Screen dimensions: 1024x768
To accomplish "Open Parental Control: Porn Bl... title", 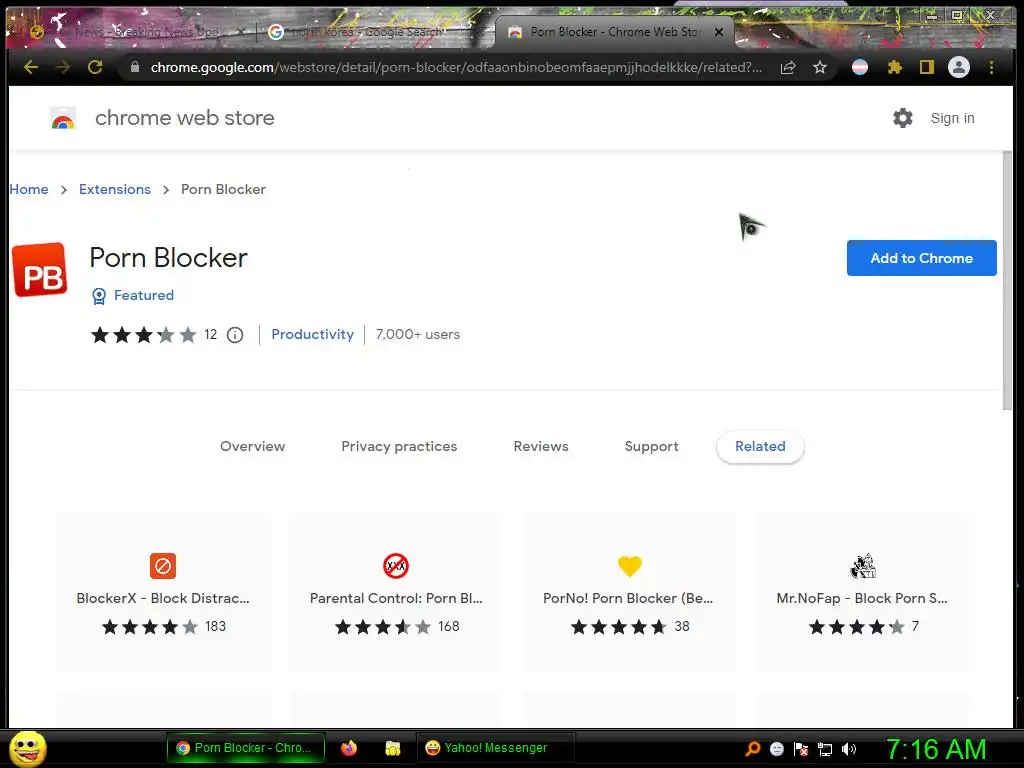I will [396, 598].
